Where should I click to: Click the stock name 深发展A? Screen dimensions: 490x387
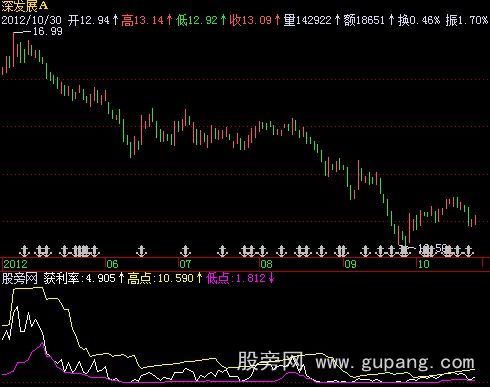25,6
